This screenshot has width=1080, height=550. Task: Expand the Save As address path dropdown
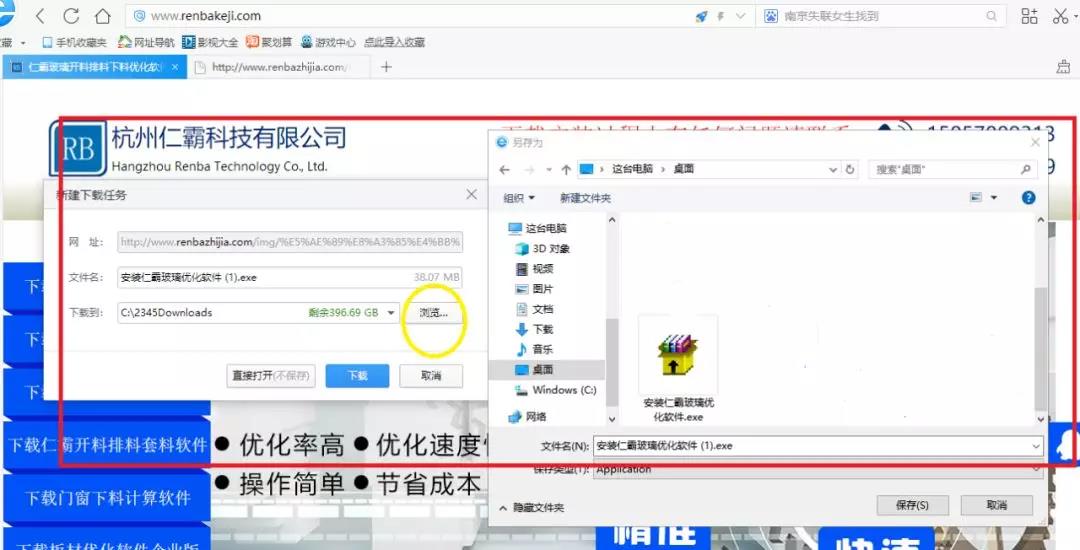tap(833, 169)
